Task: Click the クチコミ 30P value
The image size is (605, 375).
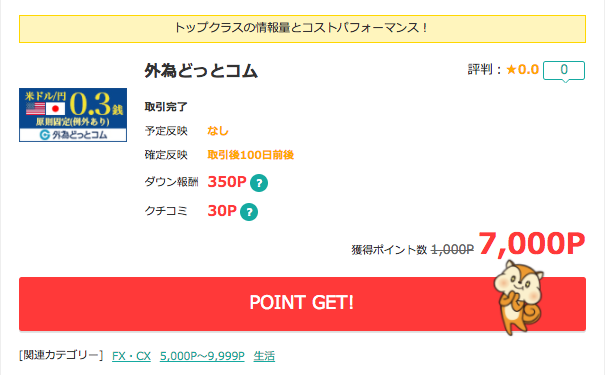Action: (222, 211)
